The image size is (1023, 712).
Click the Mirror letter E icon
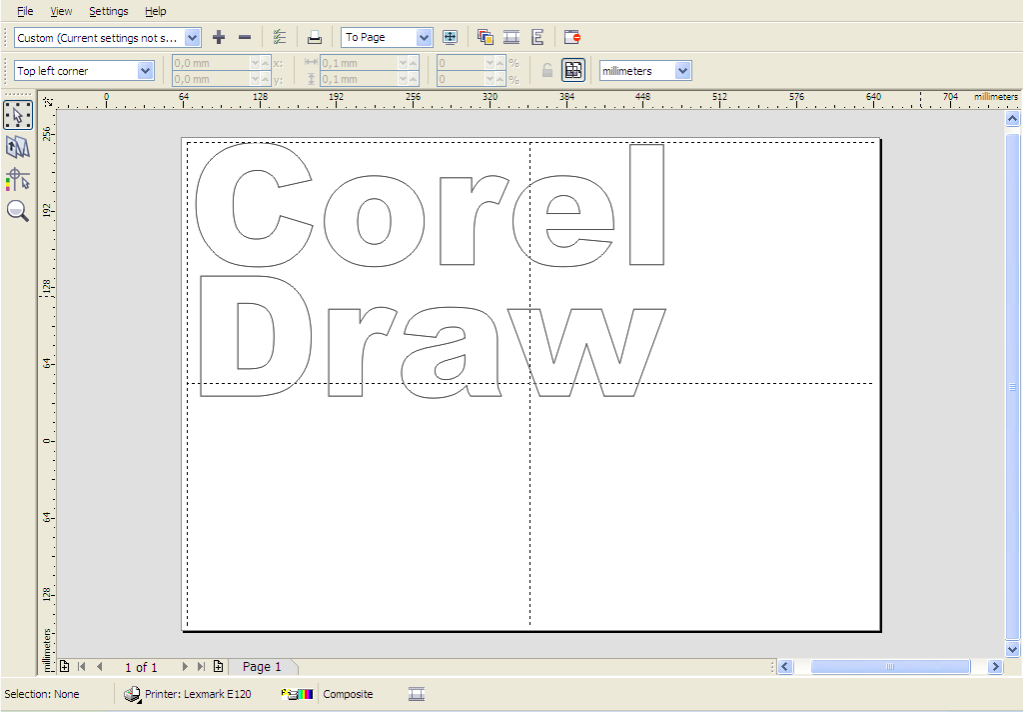pyautogui.click(x=538, y=37)
